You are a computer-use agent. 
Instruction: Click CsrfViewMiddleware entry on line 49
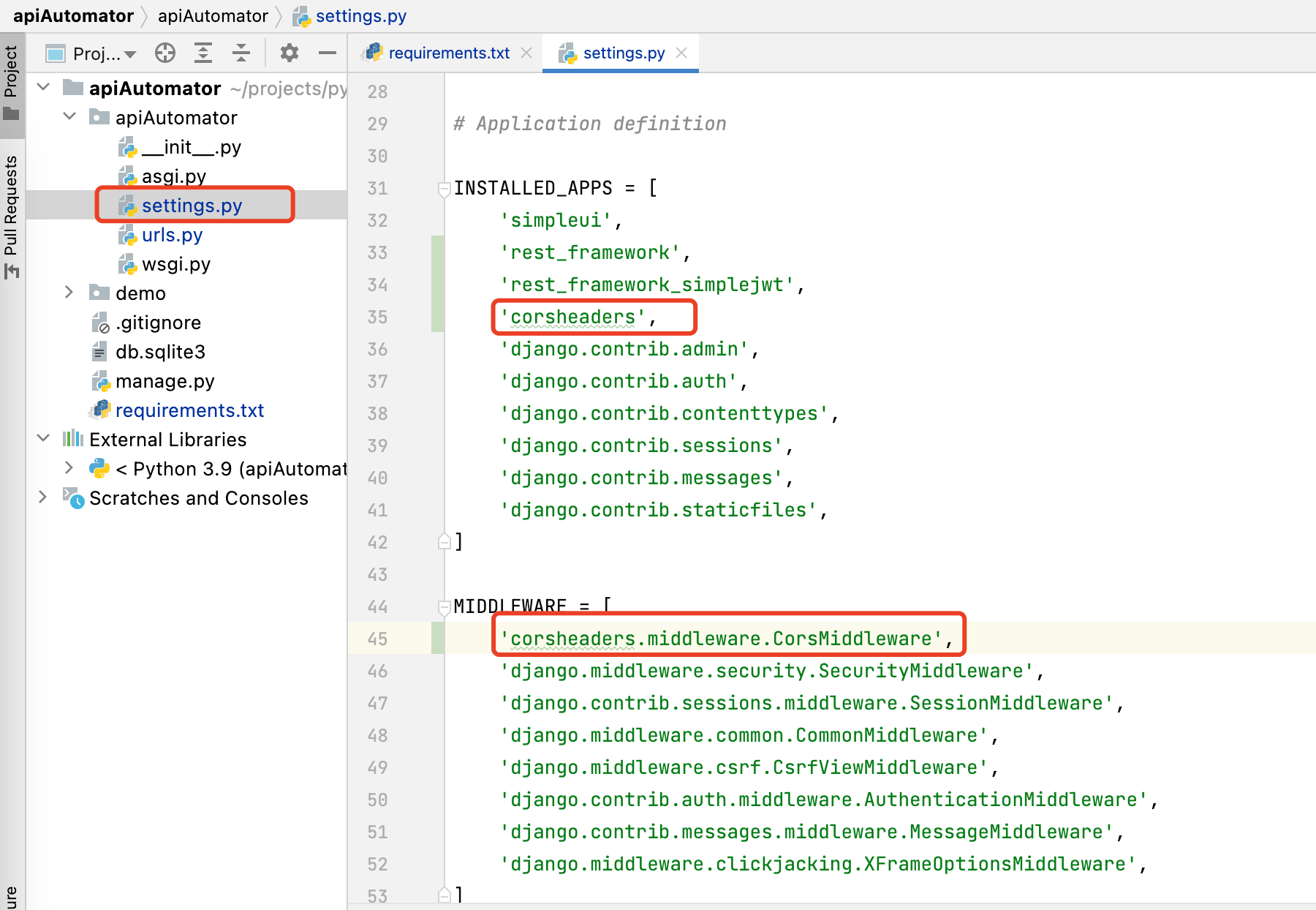point(744,767)
